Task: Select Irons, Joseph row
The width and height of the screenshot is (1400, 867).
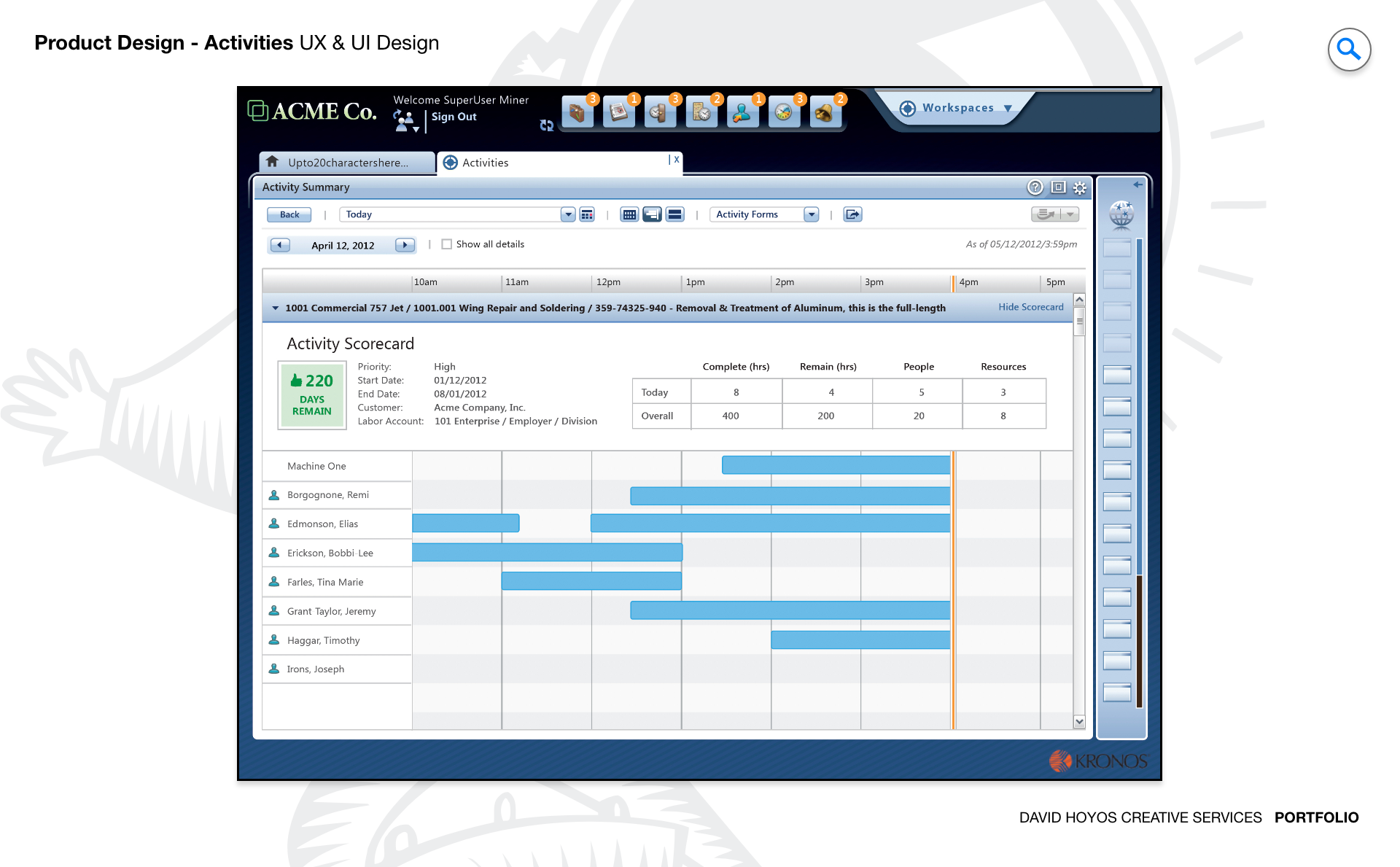Action: [x=337, y=669]
